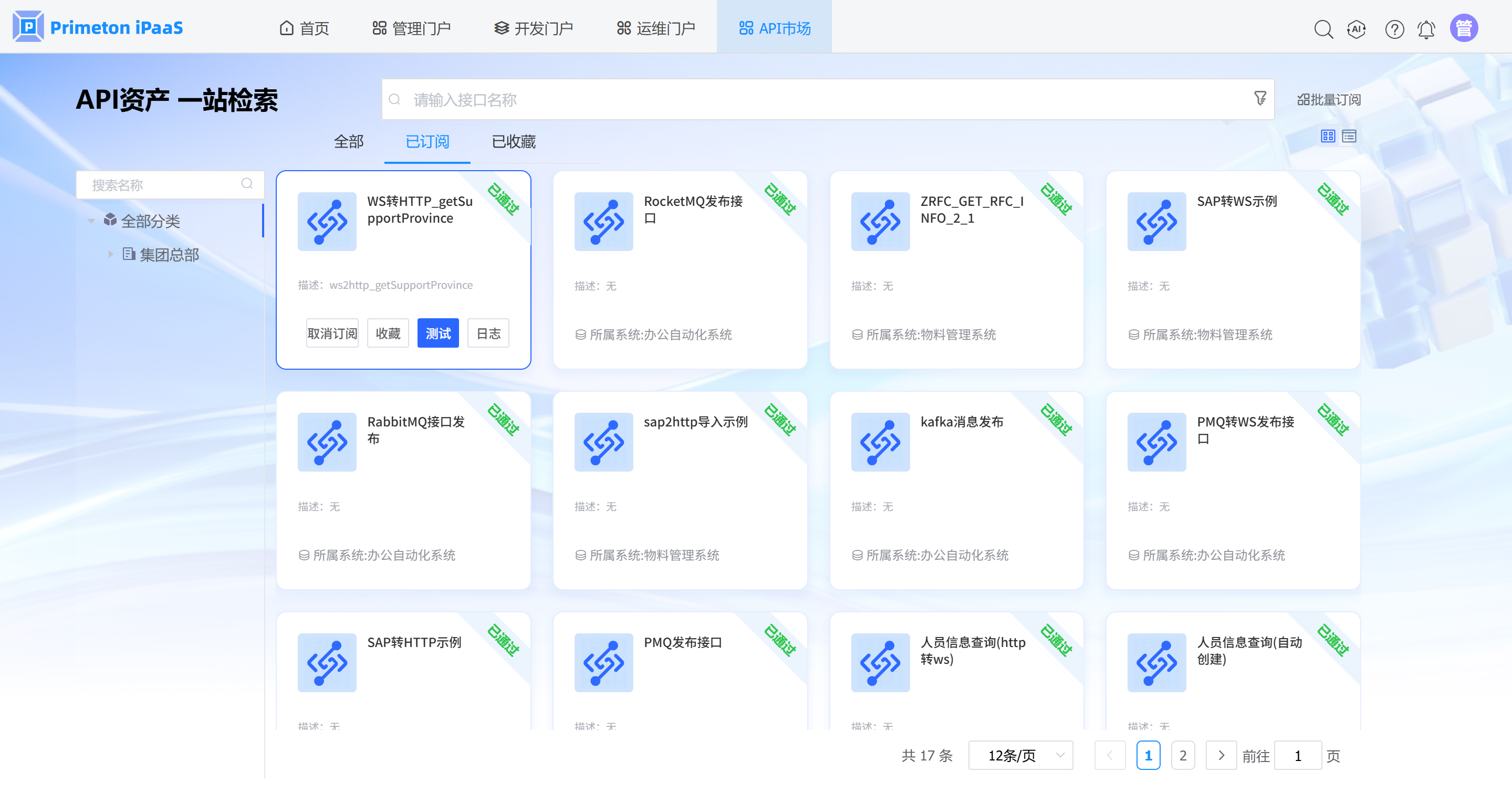Expand the 集团总部 tree node
Screen dimensions: 1512x803
(x=110, y=254)
